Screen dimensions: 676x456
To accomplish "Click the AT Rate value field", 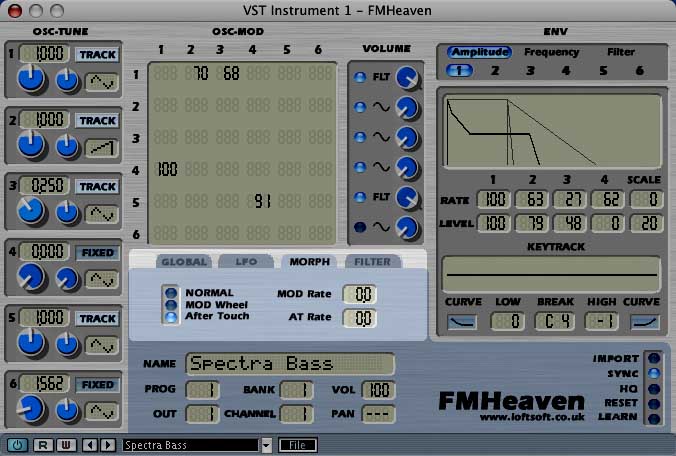I will [x=360, y=318].
